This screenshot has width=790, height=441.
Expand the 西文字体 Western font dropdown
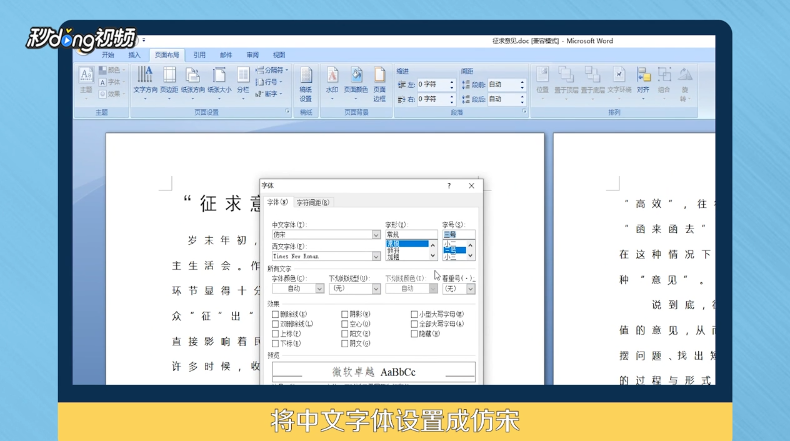(x=376, y=257)
